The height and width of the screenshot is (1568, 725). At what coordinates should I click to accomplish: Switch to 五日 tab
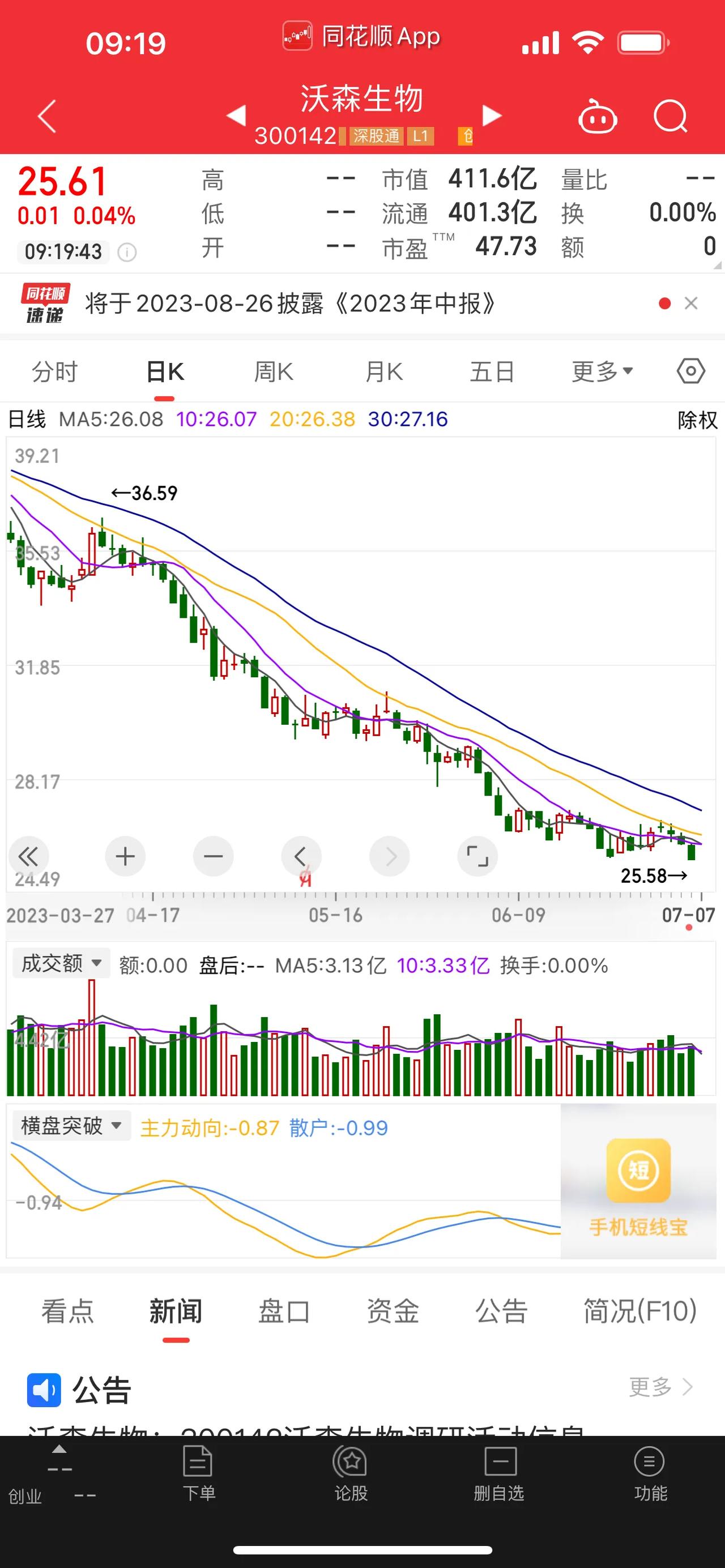(492, 372)
